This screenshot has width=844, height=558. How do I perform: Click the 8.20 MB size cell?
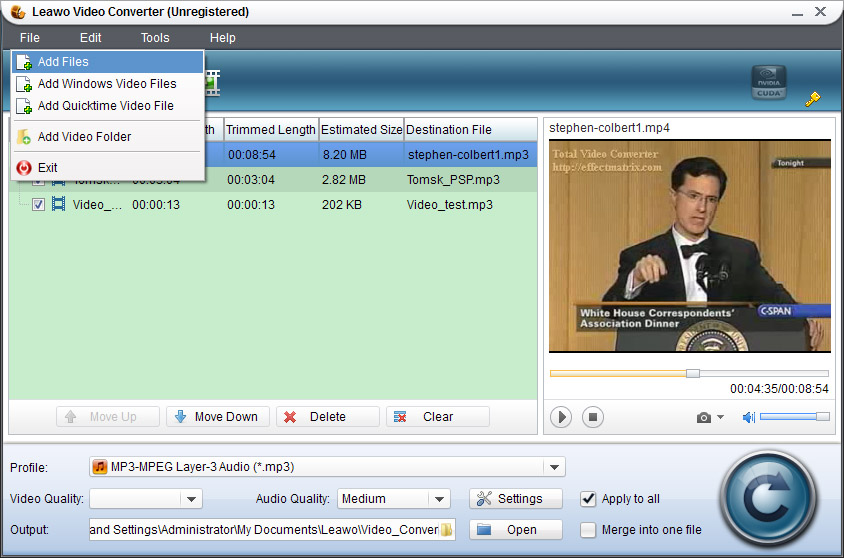[x=344, y=155]
